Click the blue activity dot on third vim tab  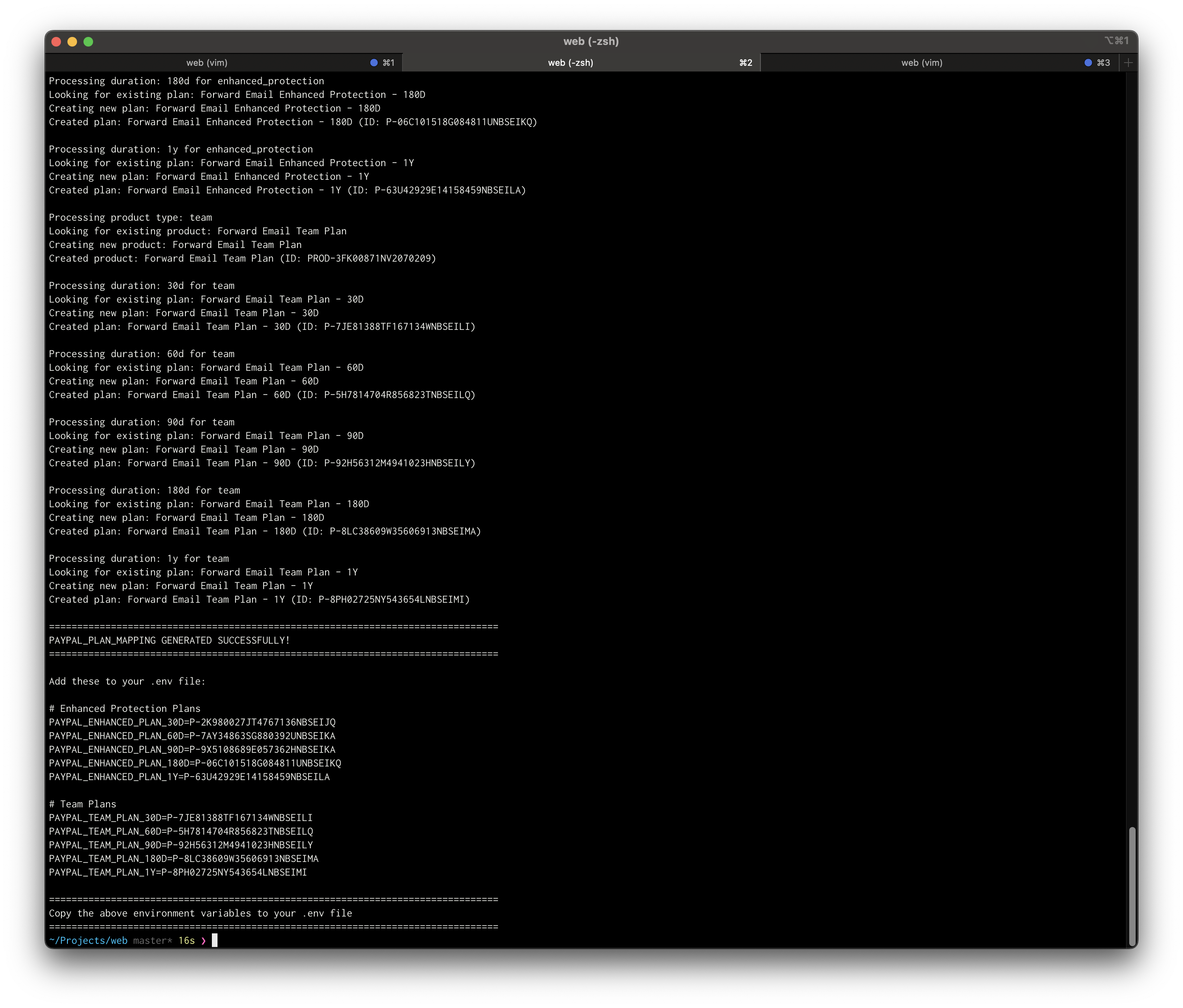point(1088,63)
